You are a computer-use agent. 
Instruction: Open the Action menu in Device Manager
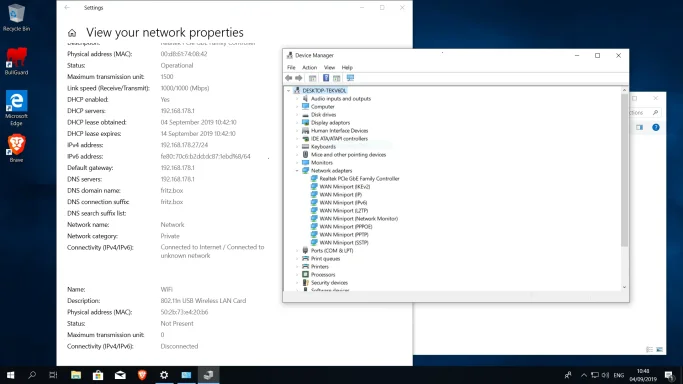coord(309,67)
